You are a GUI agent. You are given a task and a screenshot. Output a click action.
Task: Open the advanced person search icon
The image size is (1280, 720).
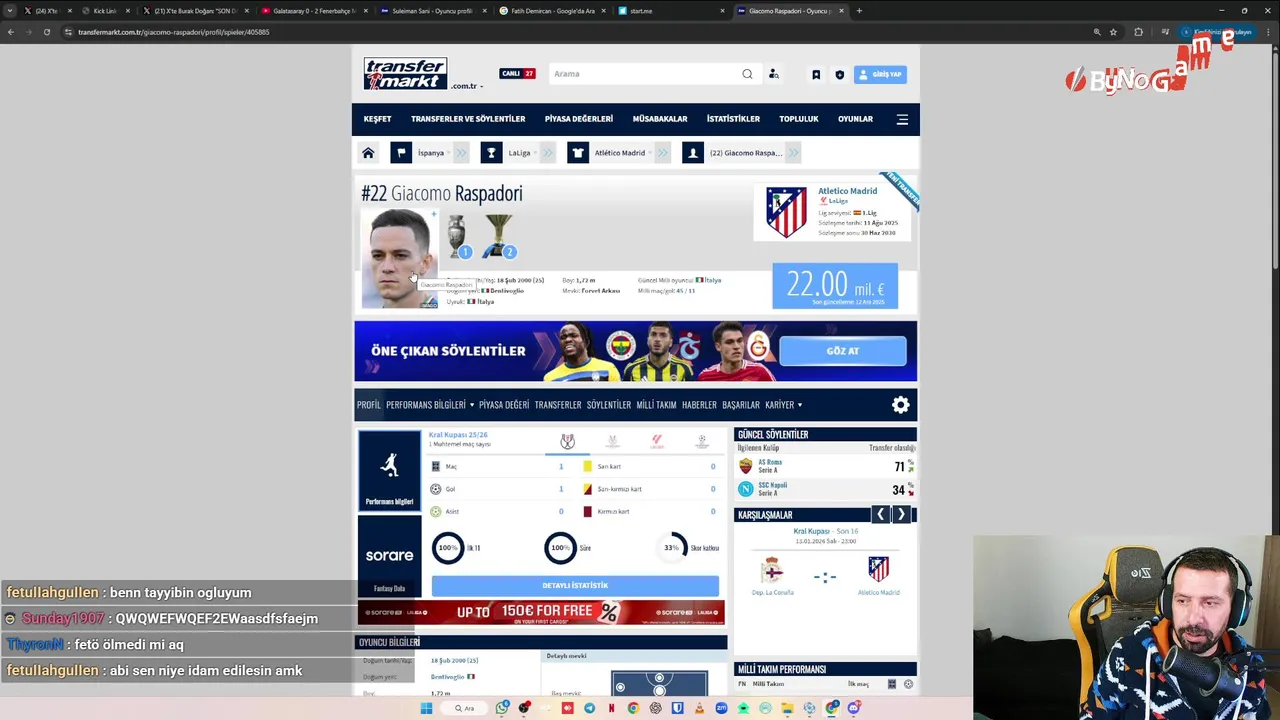(773, 74)
